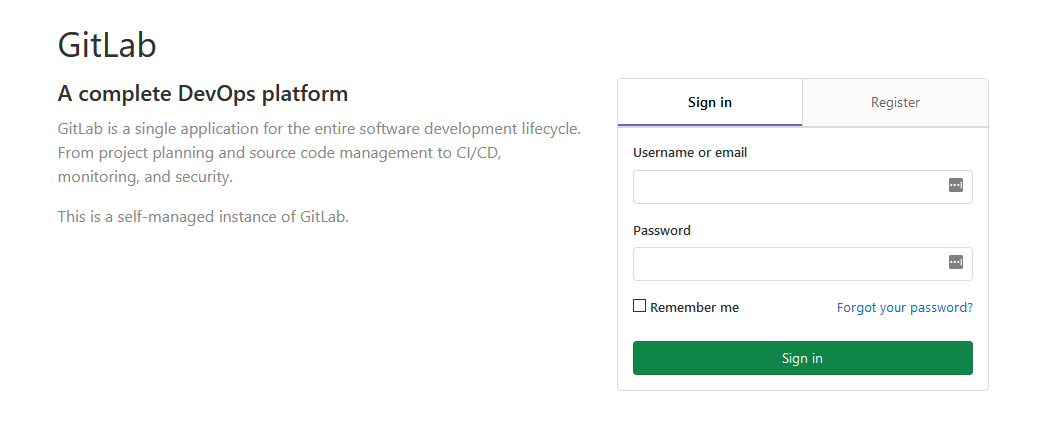Click password manager icon in Password field

point(956,263)
